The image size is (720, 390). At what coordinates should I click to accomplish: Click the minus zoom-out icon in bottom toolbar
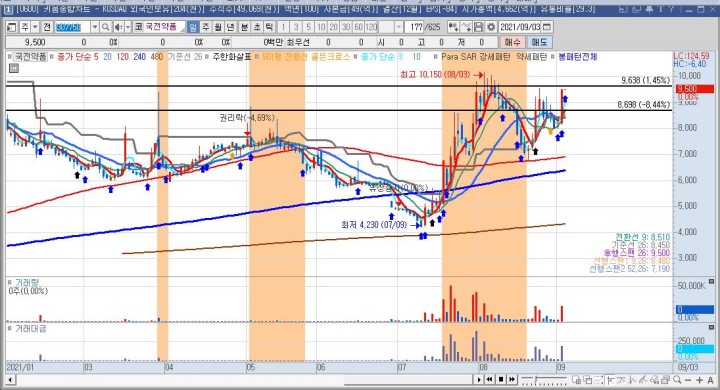(688, 380)
